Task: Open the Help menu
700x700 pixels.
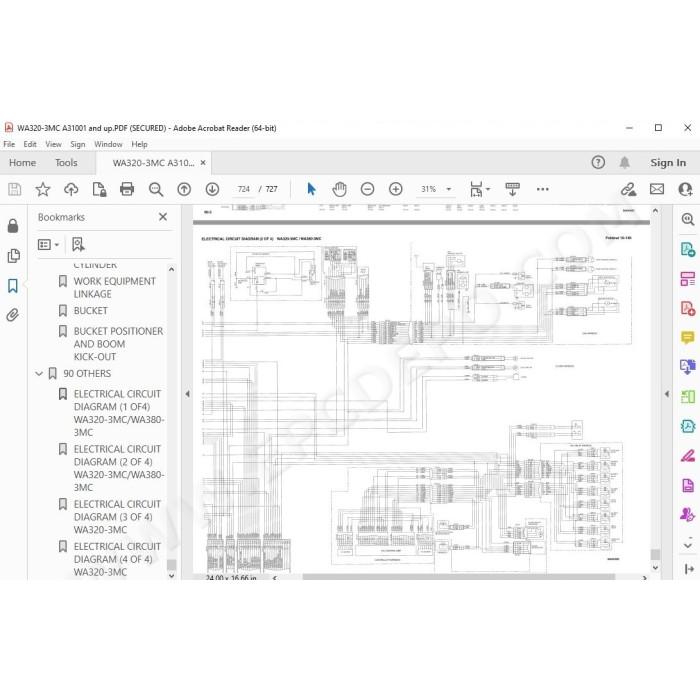Action: [139, 144]
